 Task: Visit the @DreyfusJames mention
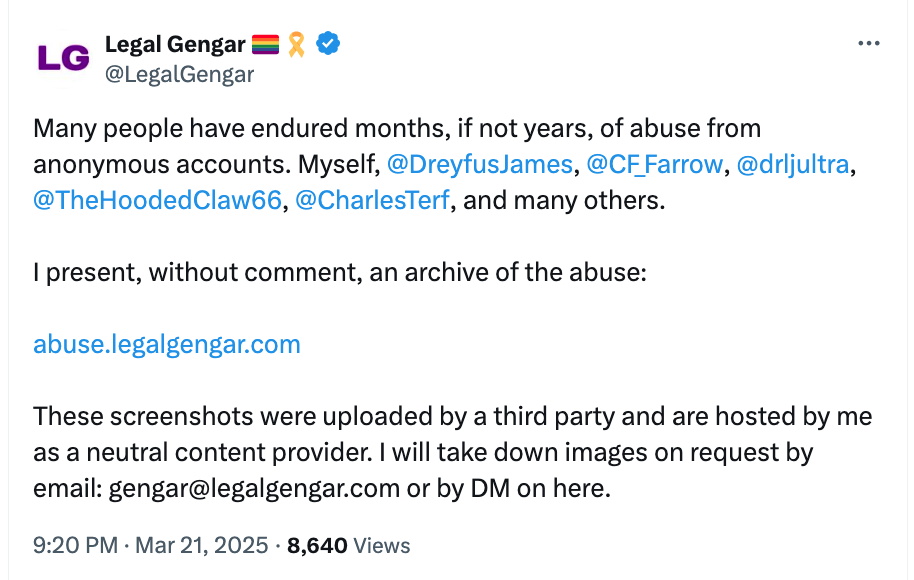pyautogui.click(x=479, y=165)
